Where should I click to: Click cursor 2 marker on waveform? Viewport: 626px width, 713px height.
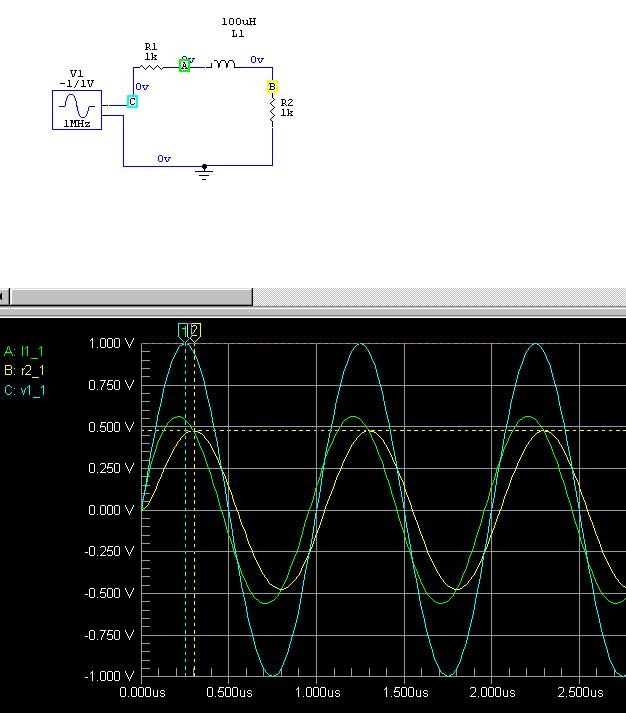pyautogui.click(x=195, y=331)
